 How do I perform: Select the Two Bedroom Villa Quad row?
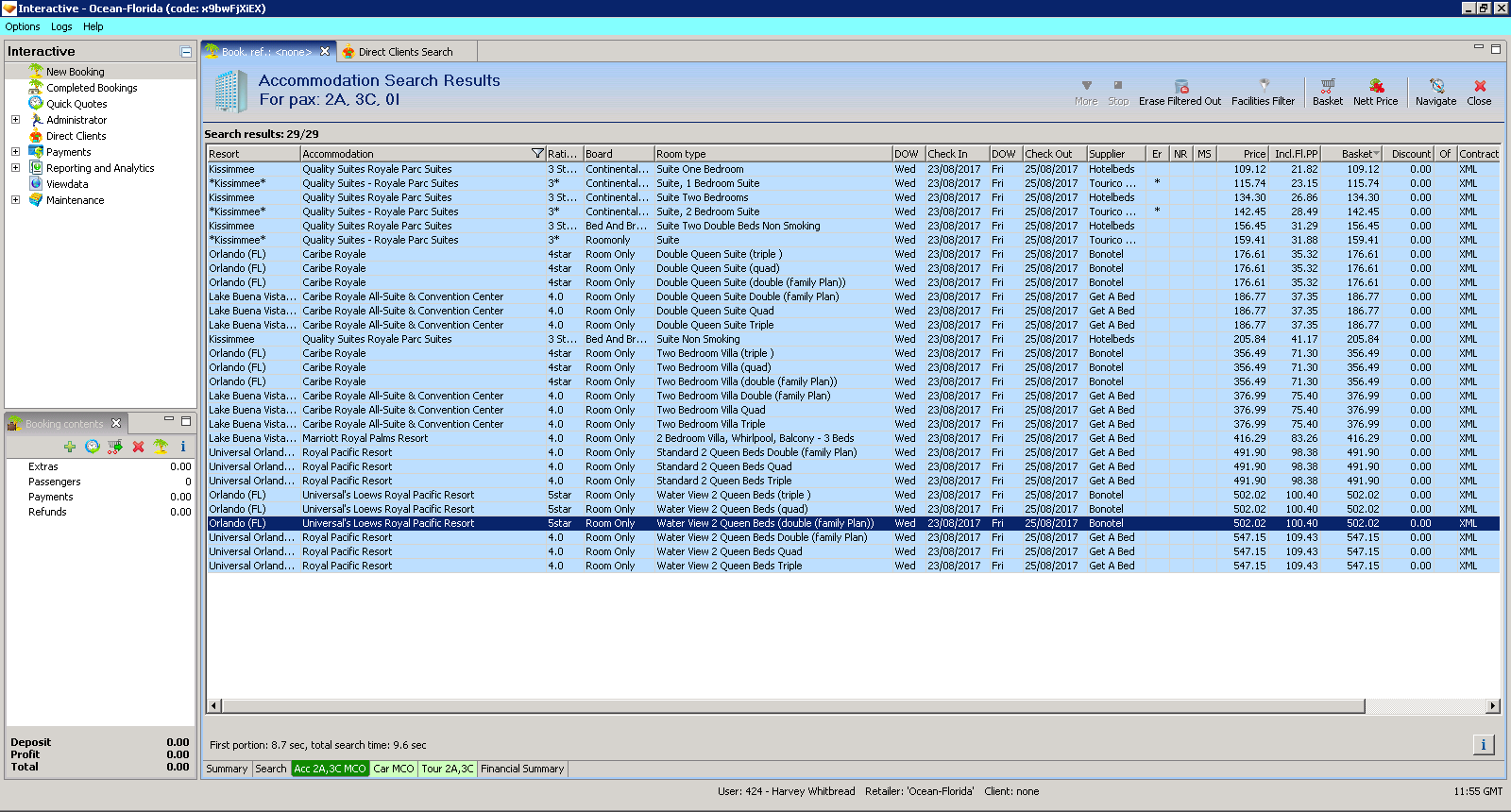[853, 410]
